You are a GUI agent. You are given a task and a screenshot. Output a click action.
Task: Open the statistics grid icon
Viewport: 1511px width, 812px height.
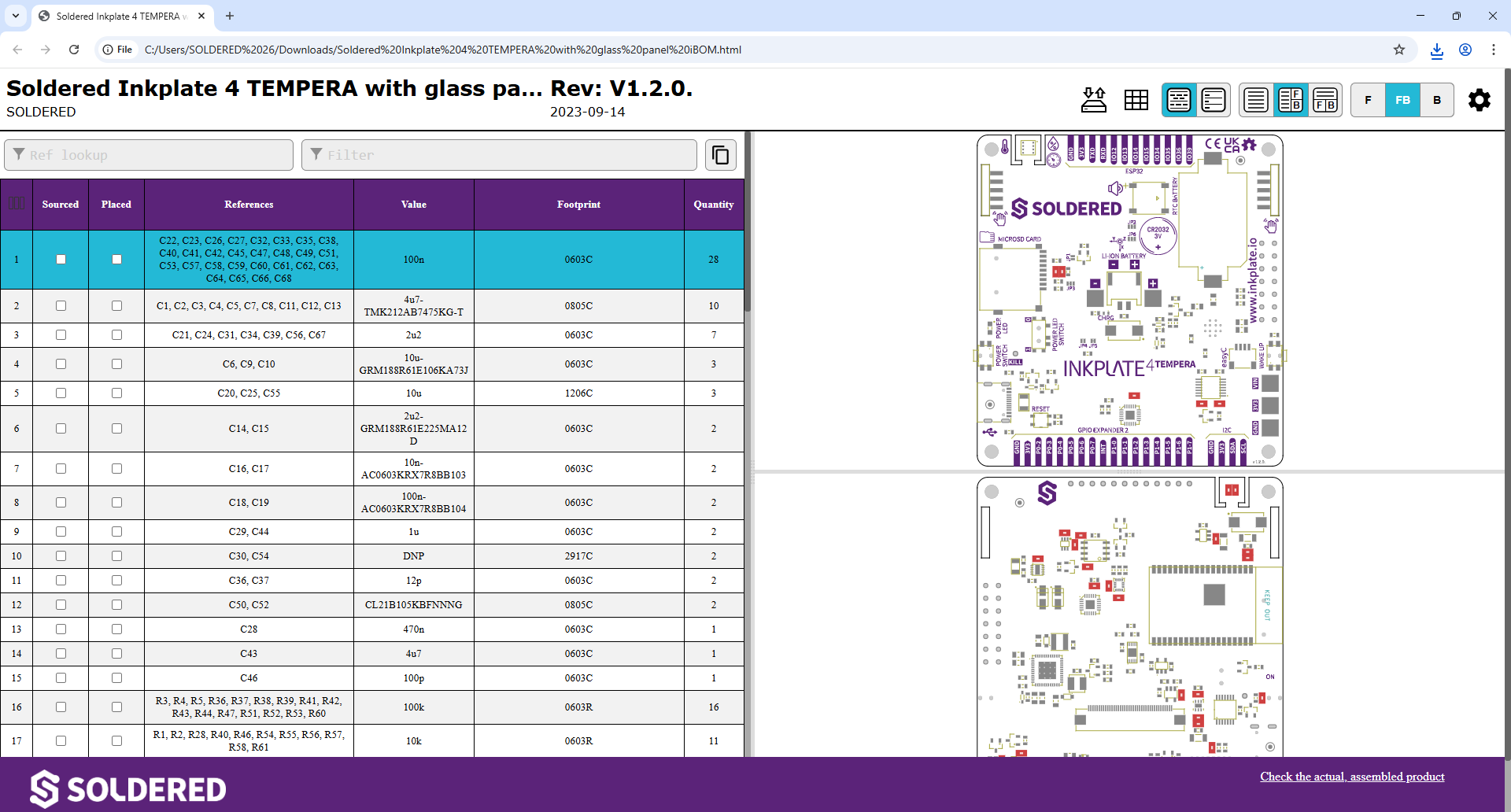click(1136, 100)
